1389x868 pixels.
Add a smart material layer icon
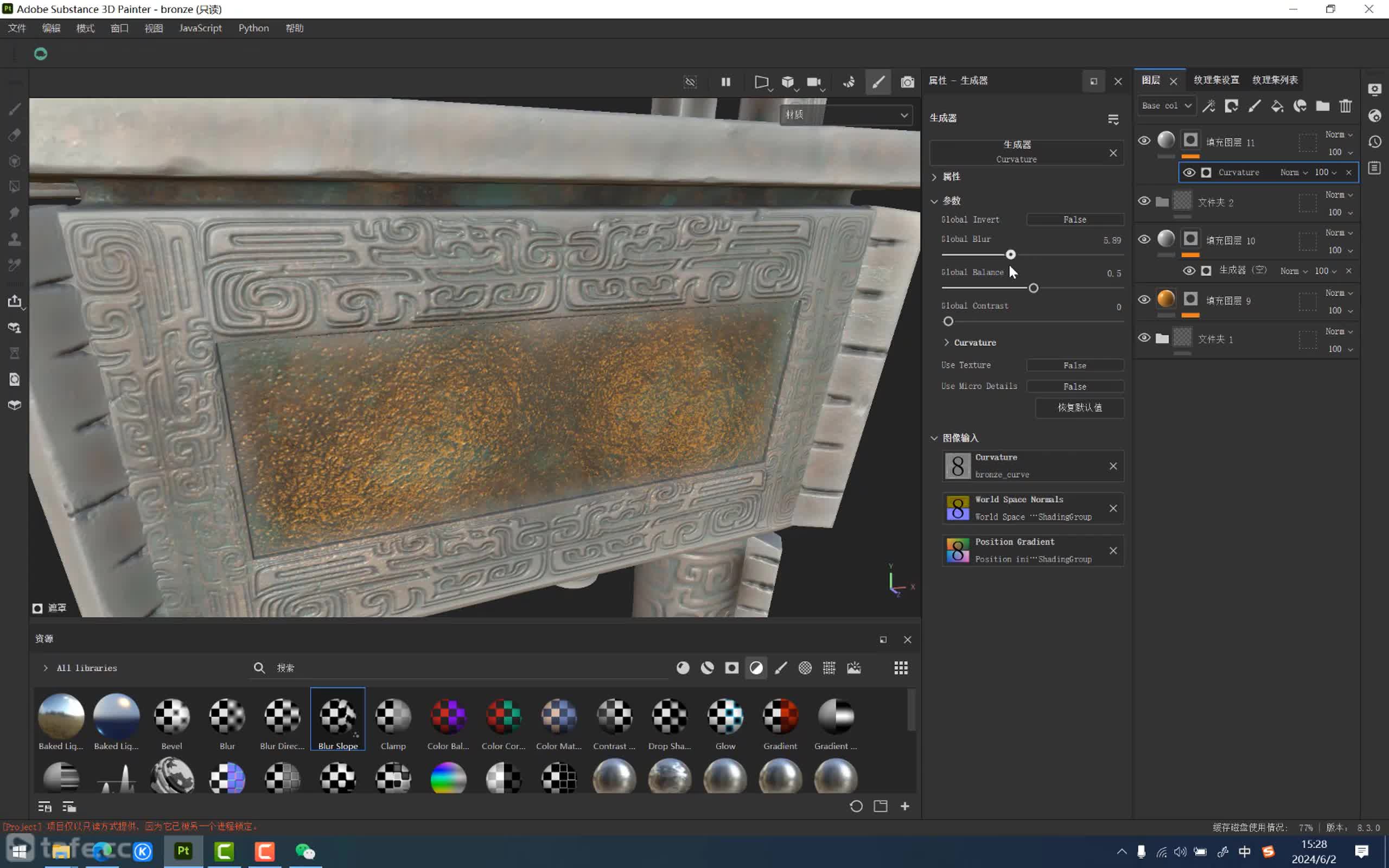[x=1300, y=106]
